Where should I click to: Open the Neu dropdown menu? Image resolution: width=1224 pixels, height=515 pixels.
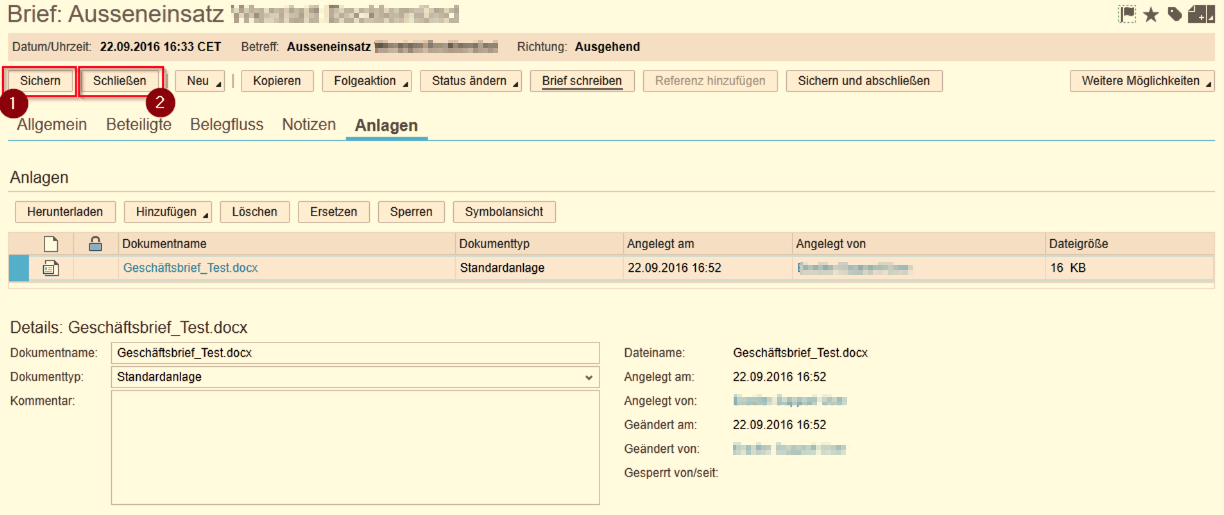200,81
